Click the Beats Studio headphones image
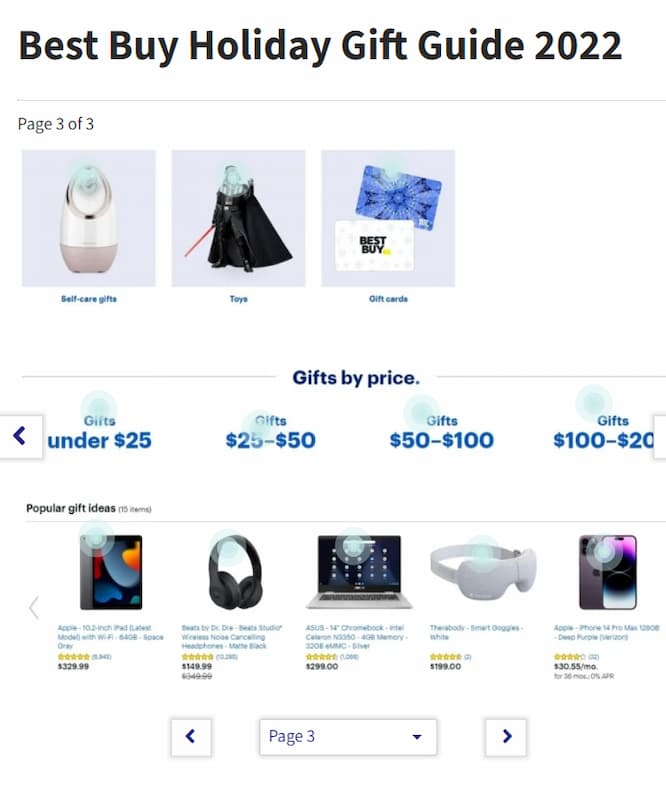Screen dimensions: 666x805 pos(235,572)
